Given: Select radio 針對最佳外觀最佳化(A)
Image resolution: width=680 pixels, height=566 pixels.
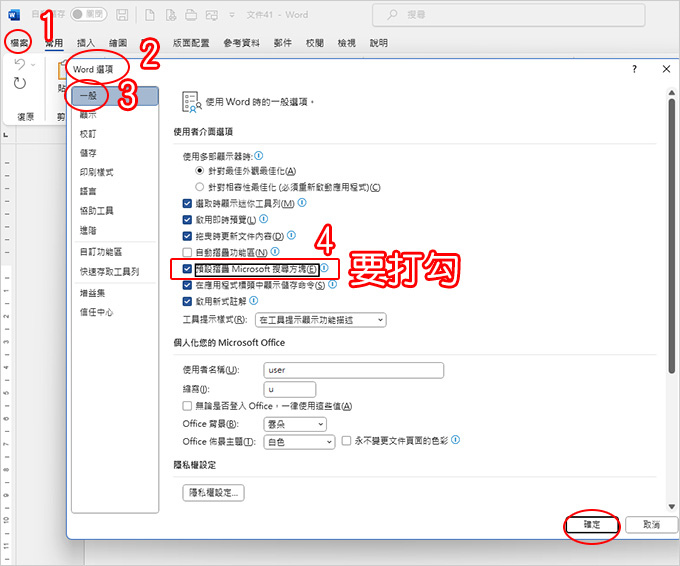Looking at the screenshot, I should pos(199,170).
